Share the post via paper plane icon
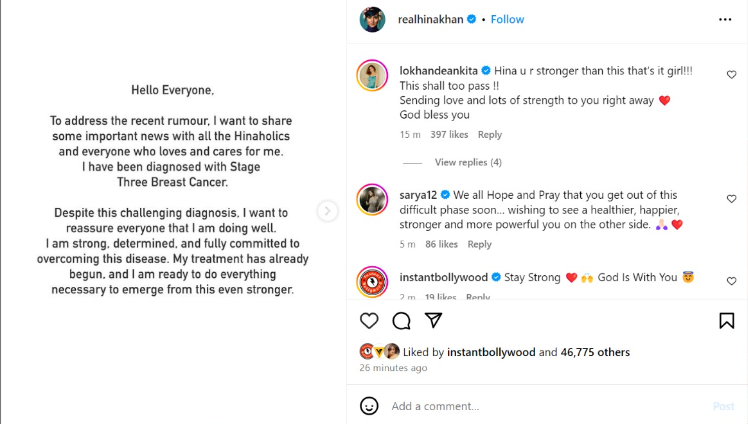The width and height of the screenshot is (748, 424). (433, 320)
